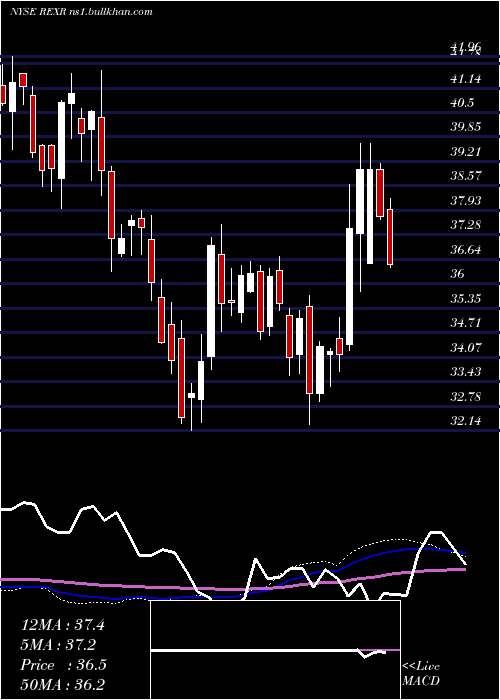Click the Price : 36.5 readout

click(63, 665)
